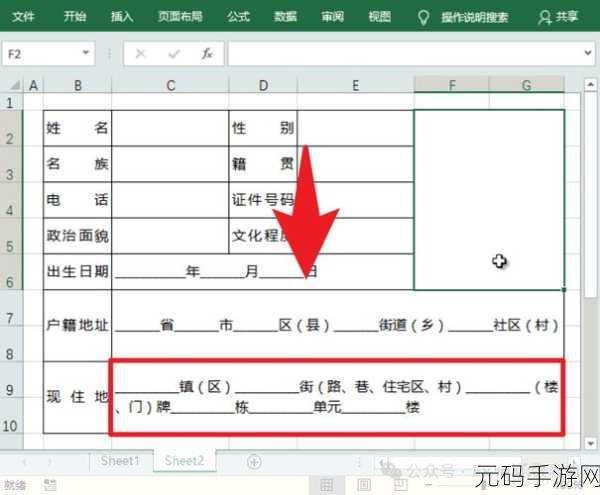Click the lightbulb tell-me icon
The height and width of the screenshot is (495, 600).
(x=423, y=18)
